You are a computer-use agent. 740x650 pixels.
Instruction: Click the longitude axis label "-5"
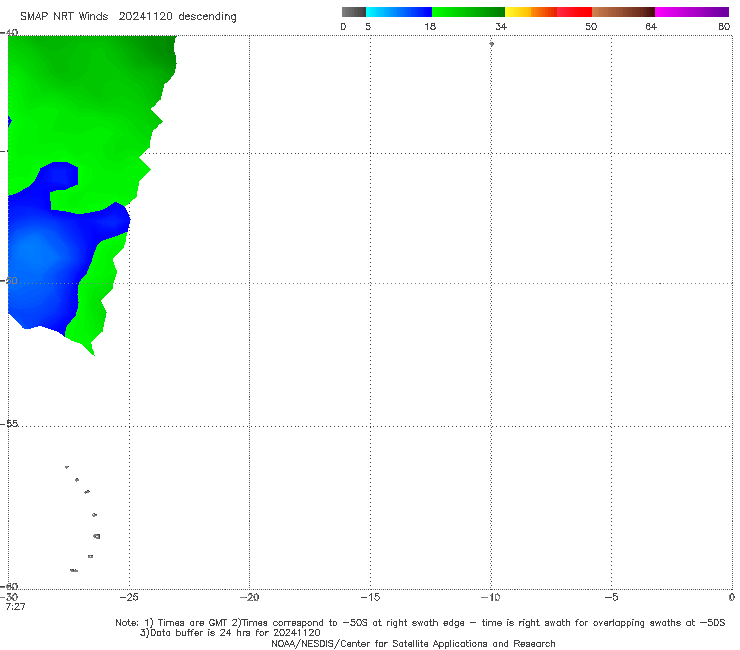click(x=611, y=597)
